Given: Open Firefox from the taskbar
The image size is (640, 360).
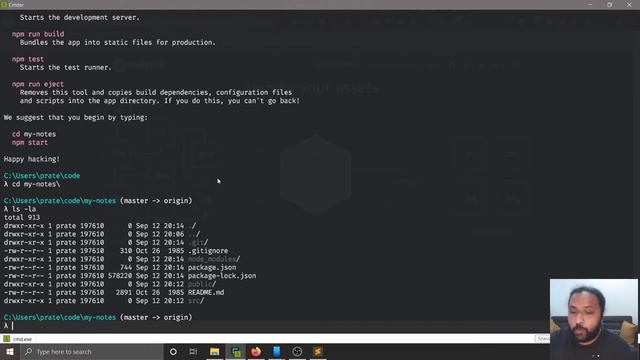Looking at the screenshot, I should (x=256, y=351).
